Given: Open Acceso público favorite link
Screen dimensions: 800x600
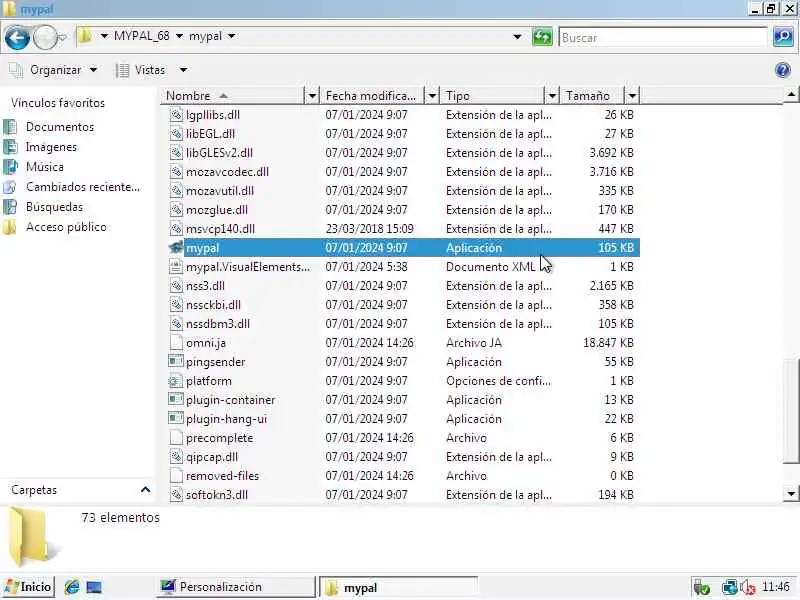Looking at the screenshot, I should pos(66,227).
